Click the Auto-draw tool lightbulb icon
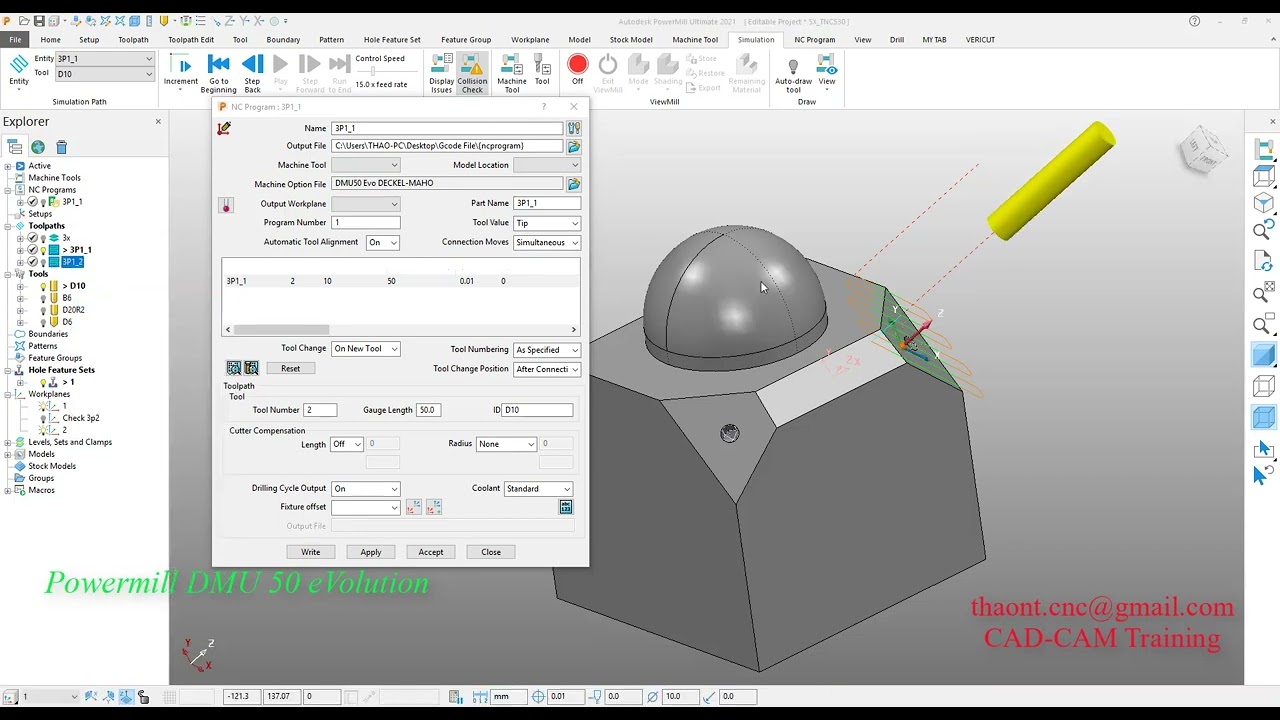 pos(793,66)
